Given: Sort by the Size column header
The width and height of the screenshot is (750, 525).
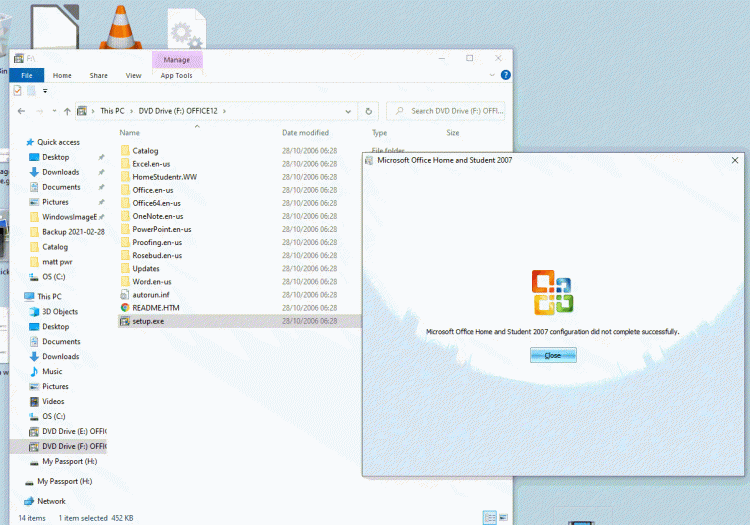Looking at the screenshot, I should click(x=453, y=132).
